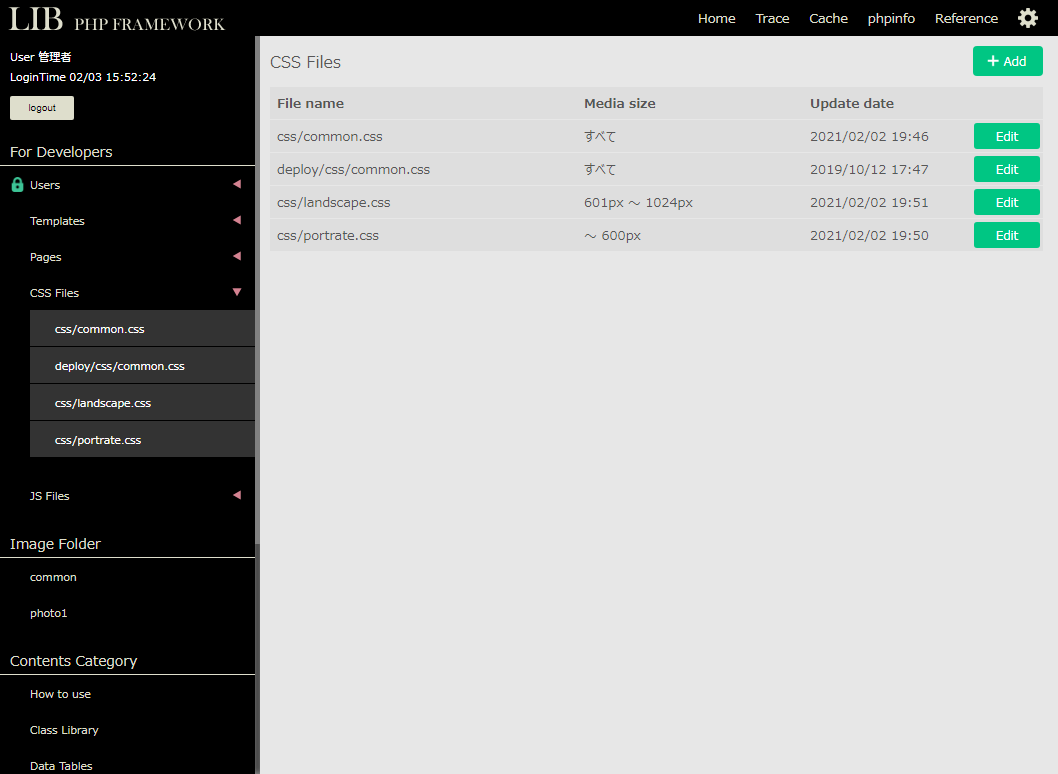1058x774 pixels.
Task: Open the Cache page
Action: 828,18
